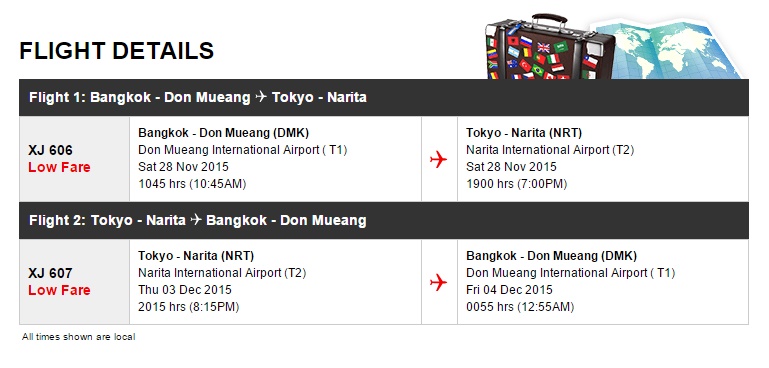Click the 0055 hrs (12:55AM) arrival time
Screen dimensions: 769x368
tap(520, 307)
